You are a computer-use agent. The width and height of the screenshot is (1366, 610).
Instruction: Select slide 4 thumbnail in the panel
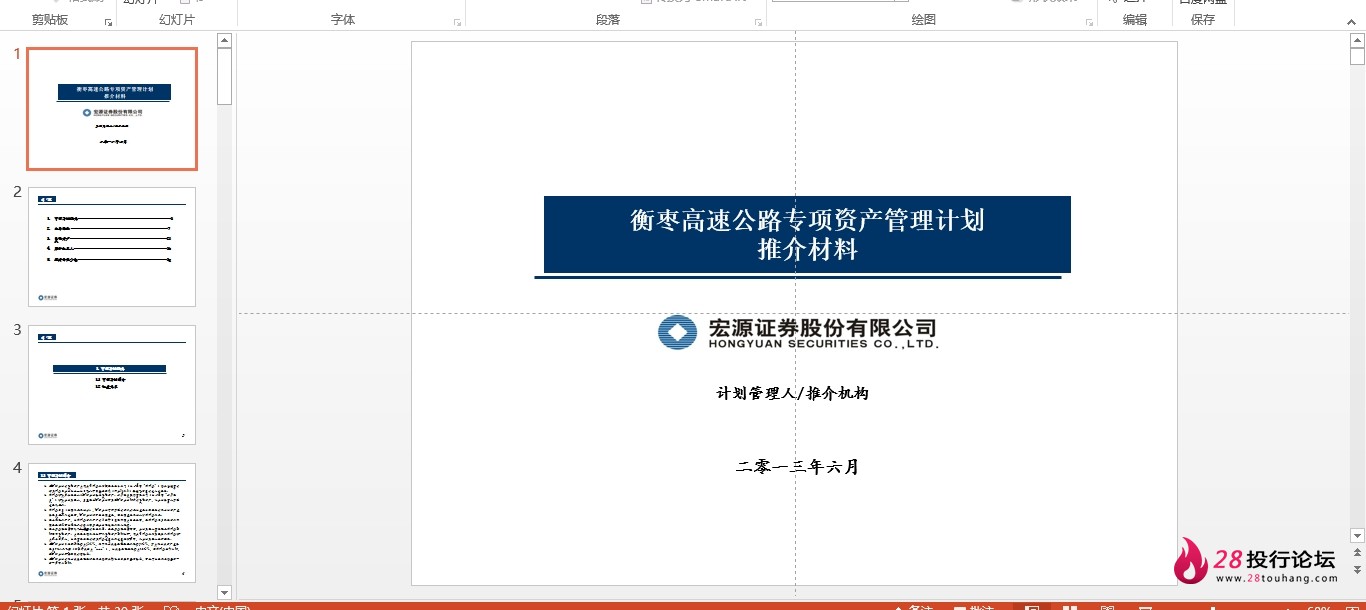[112, 523]
